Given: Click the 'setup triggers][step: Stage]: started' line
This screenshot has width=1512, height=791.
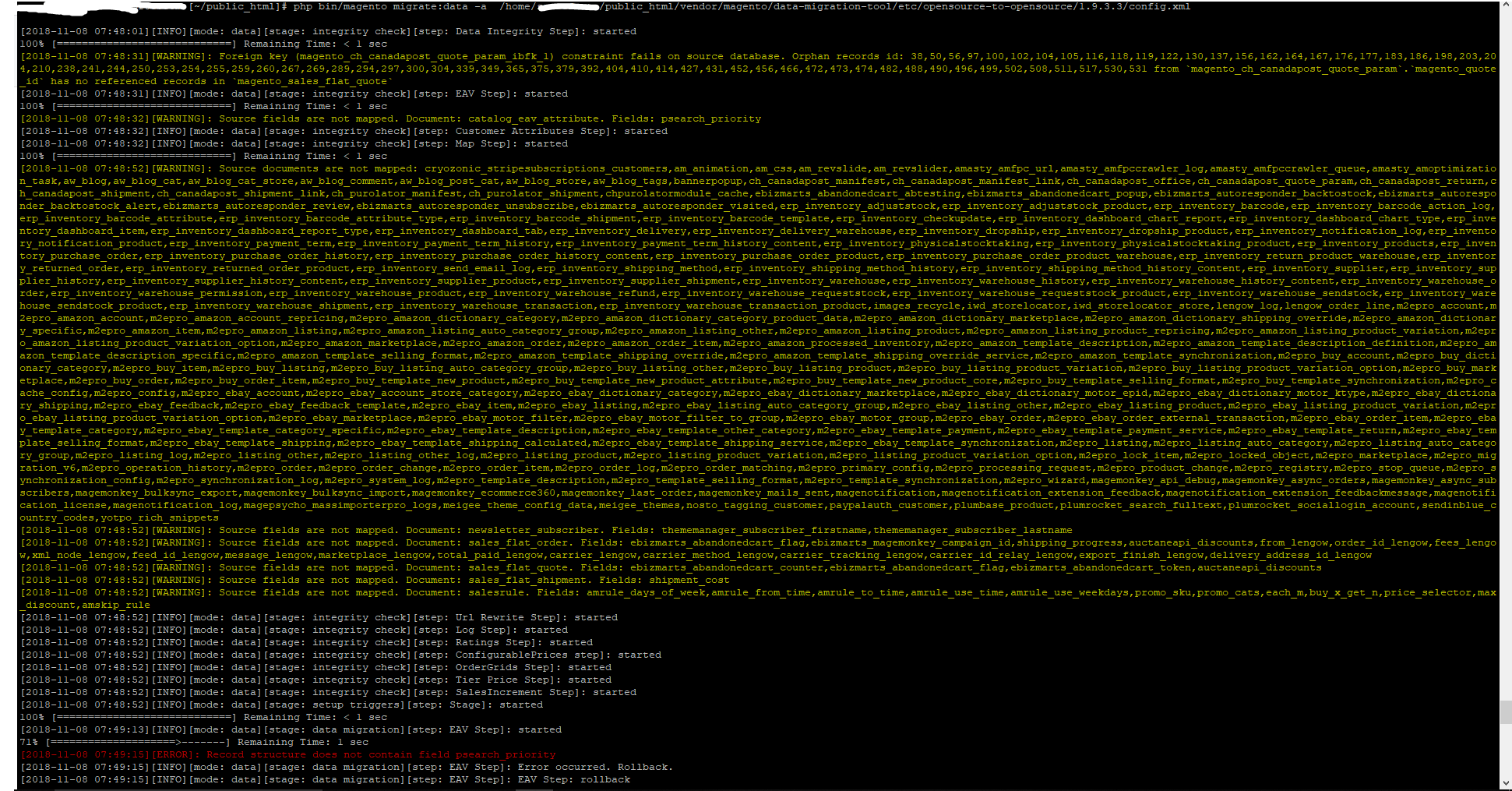Looking at the screenshot, I should click(281, 705).
